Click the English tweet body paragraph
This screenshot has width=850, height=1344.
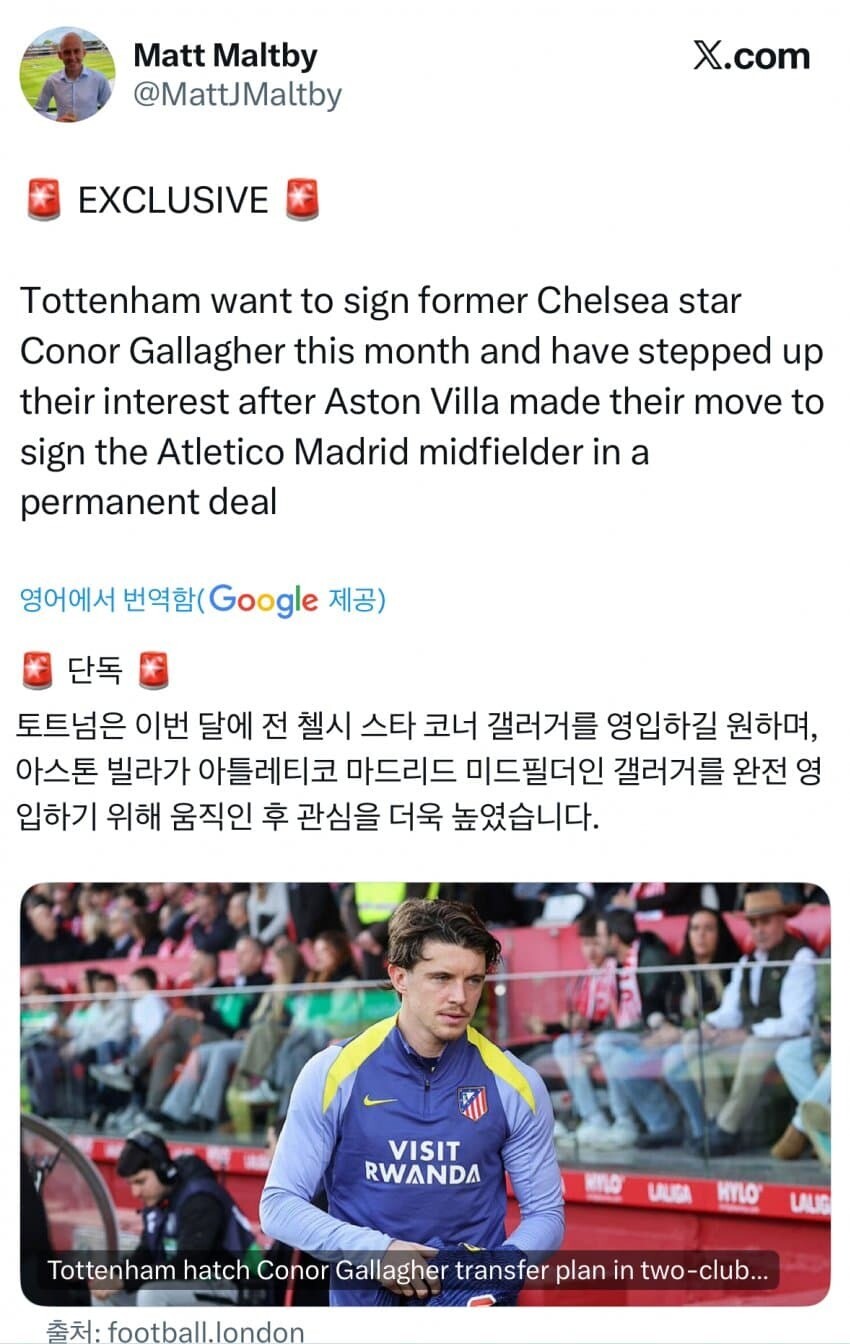[420, 400]
